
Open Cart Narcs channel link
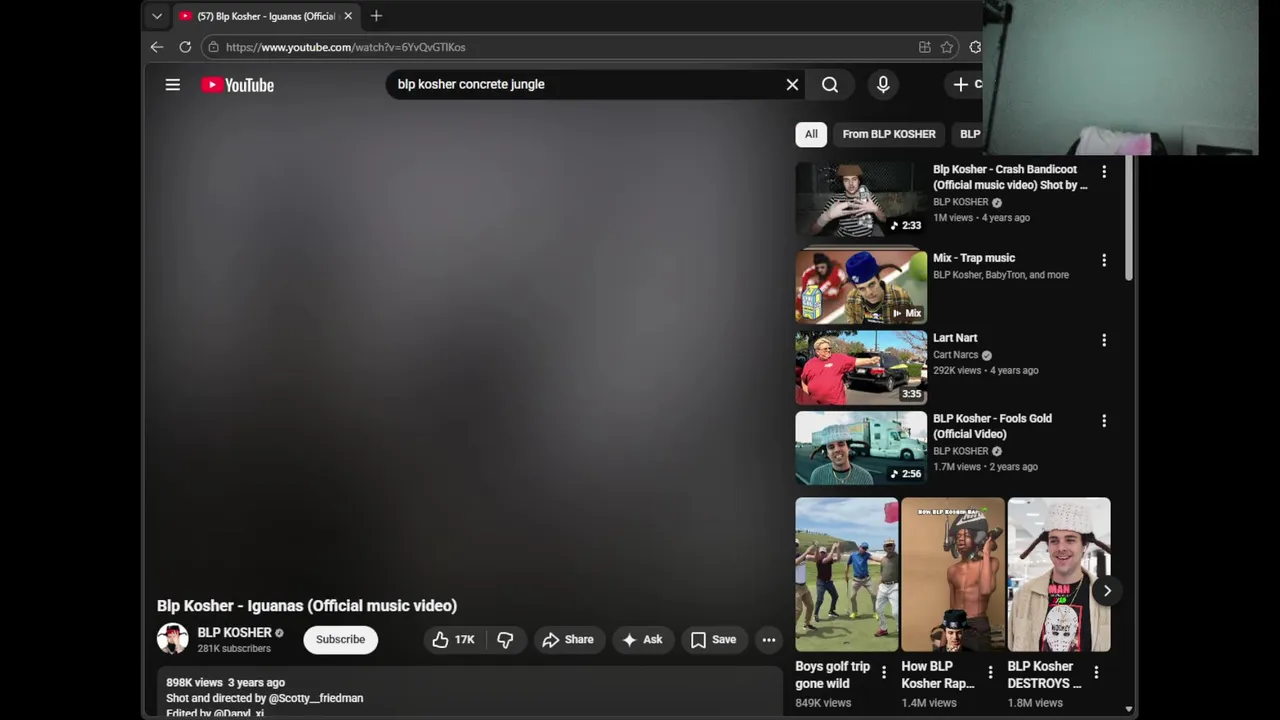click(x=955, y=355)
